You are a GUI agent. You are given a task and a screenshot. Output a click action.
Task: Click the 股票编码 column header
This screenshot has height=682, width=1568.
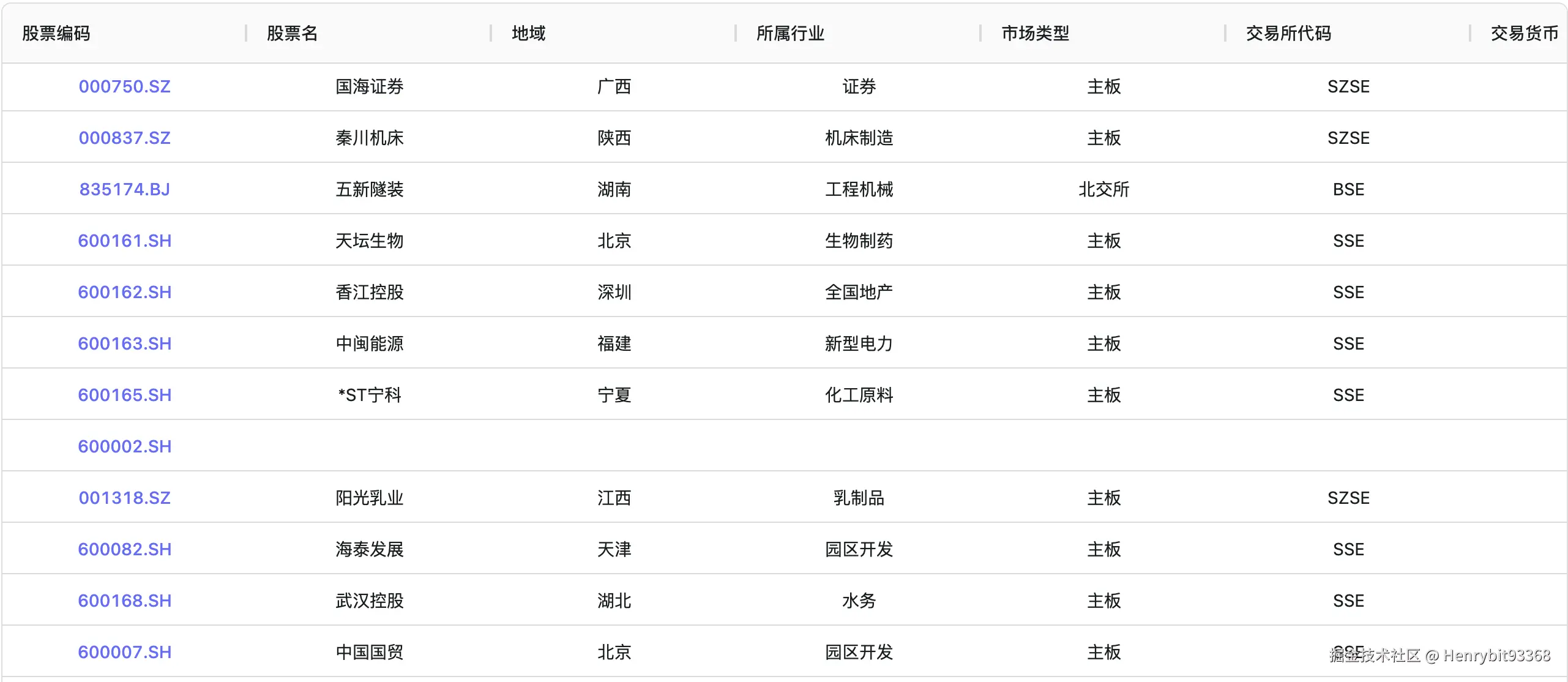coord(56,34)
